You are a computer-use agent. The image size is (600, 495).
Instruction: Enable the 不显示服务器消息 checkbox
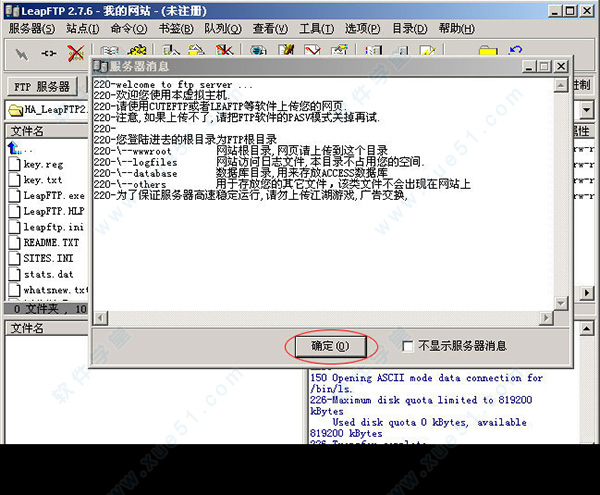(408, 347)
